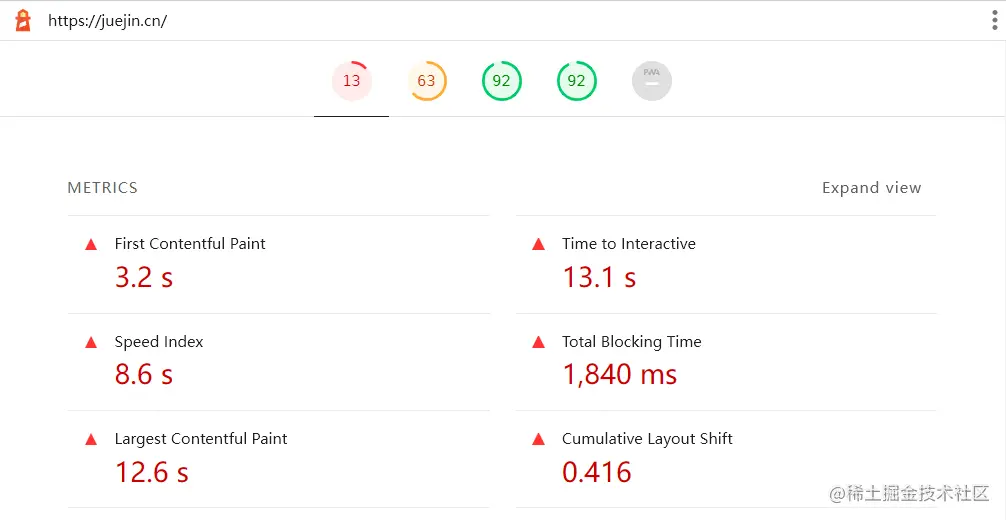1006x520 pixels.
Task: Click the Largest Contentful Paint warning triangle
Action: [91, 439]
